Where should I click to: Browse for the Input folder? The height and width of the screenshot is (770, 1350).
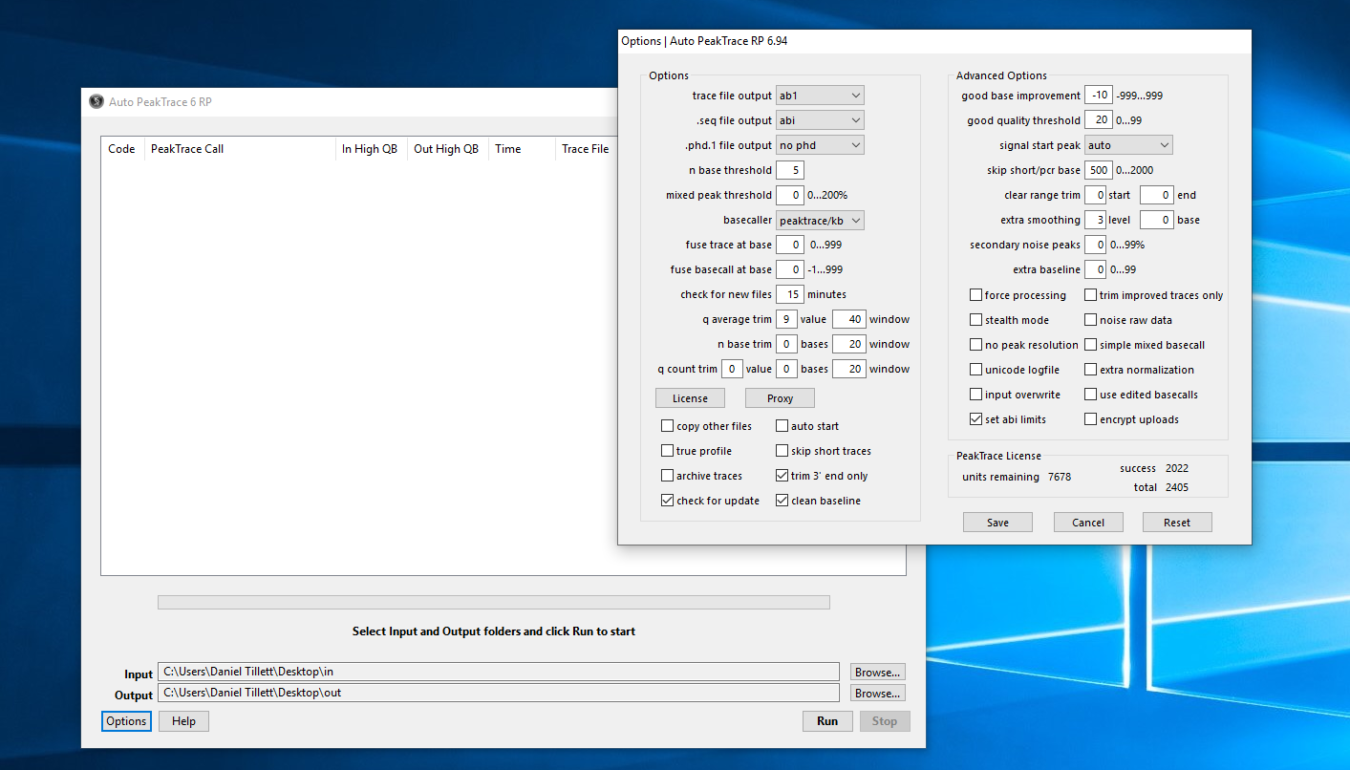(878, 672)
